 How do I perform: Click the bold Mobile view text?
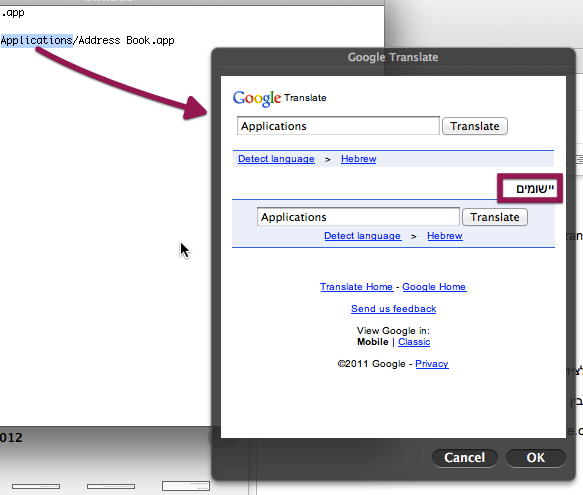click(x=373, y=342)
